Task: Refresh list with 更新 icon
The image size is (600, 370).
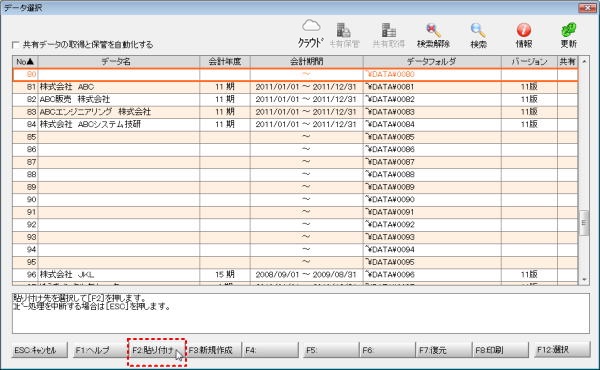Action: click(569, 35)
